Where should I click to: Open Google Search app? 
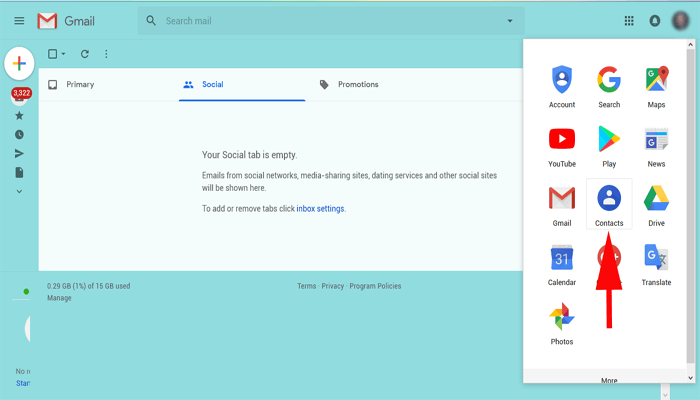[609, 87]
